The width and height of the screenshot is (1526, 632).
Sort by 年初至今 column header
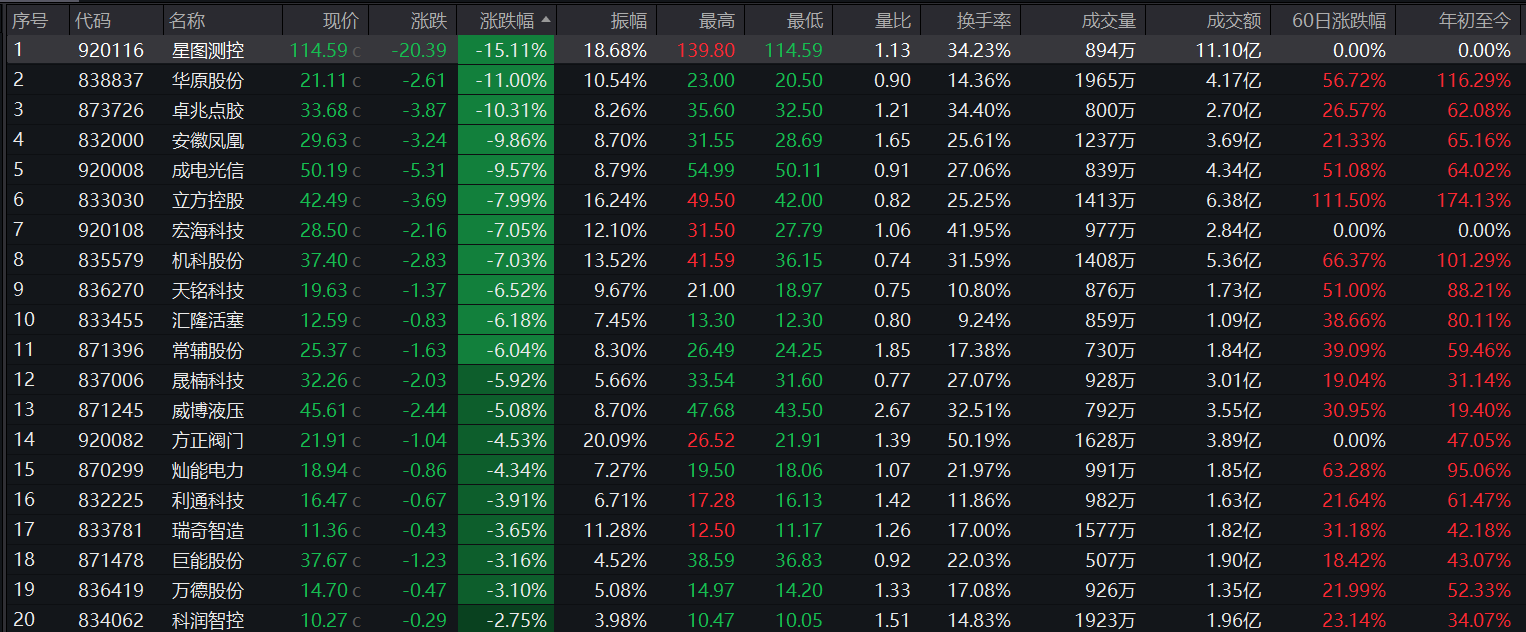point(1474,20)
